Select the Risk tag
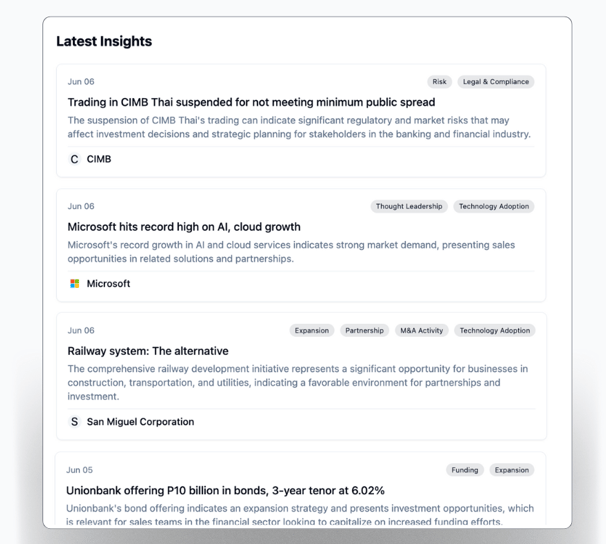606x544 pixels. coord(439,82)
